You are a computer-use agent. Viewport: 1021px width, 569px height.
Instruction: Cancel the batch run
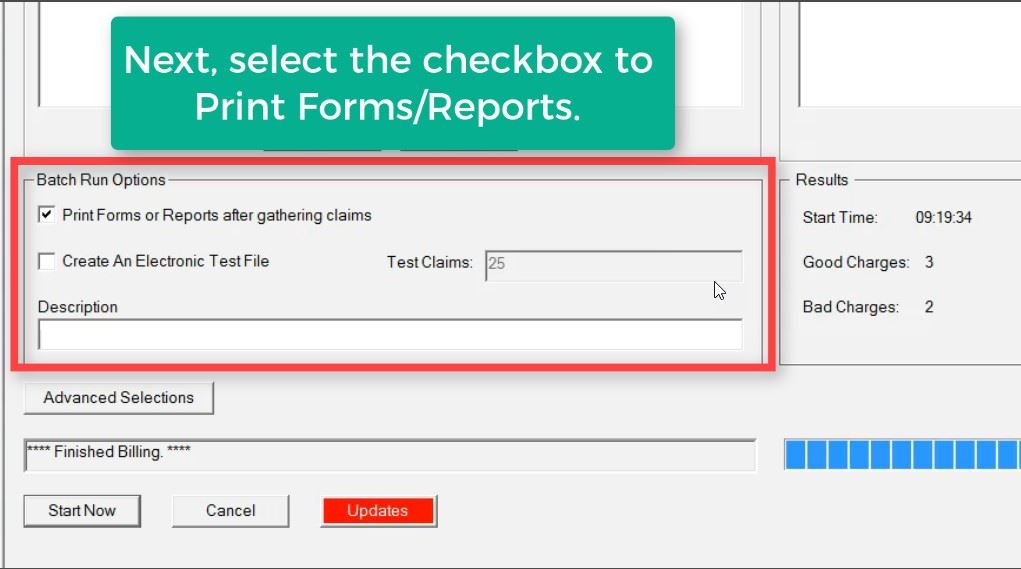tap(230, 511)
